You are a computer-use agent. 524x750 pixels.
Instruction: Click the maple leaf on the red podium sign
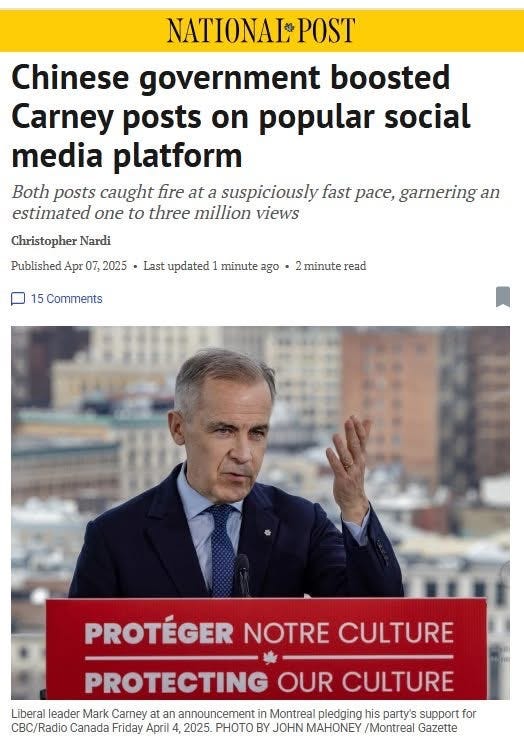[270, 658]
